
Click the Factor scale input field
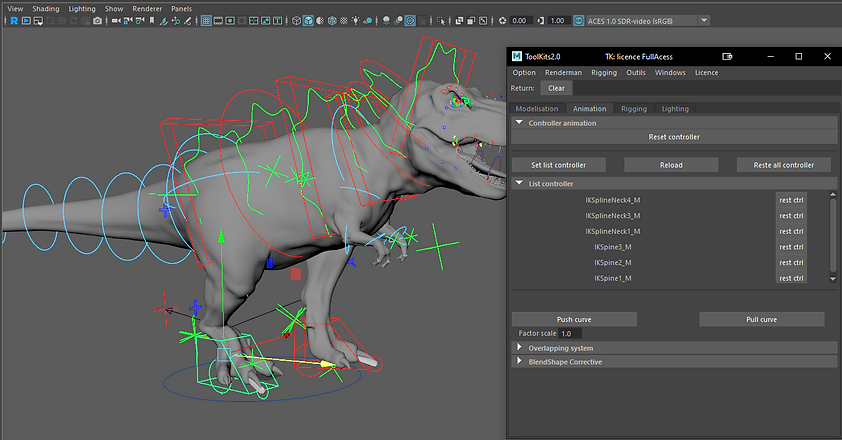click(569, 334)
